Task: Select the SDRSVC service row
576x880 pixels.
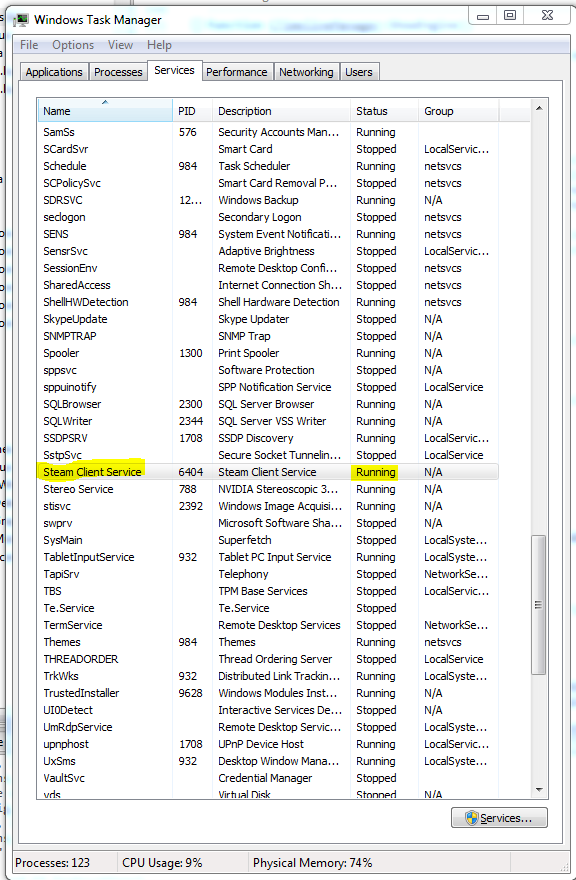Action: tap(268, 200)
